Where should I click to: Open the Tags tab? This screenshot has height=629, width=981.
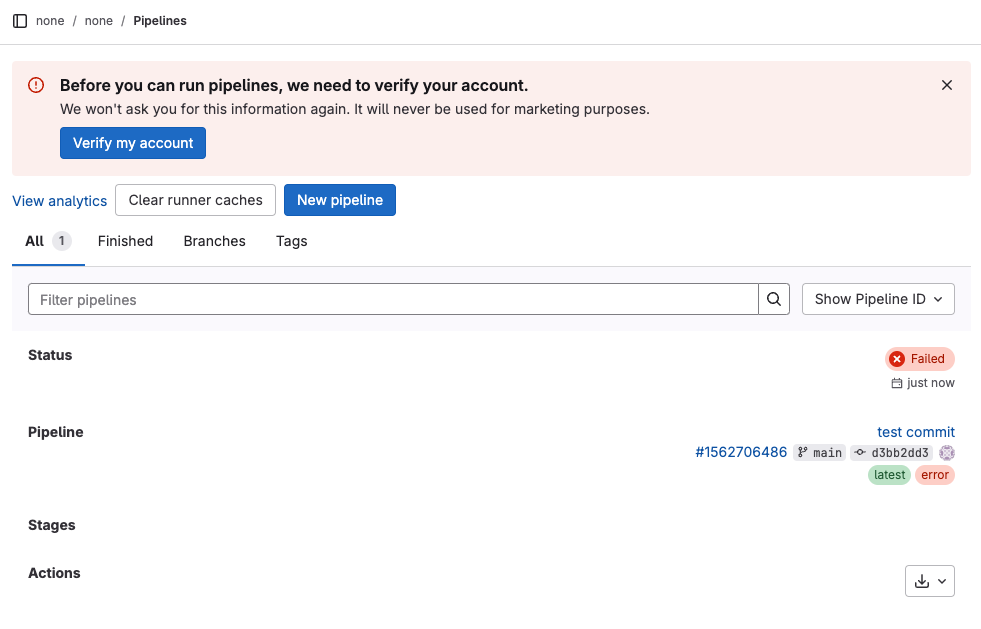click(x=291, y=241)
